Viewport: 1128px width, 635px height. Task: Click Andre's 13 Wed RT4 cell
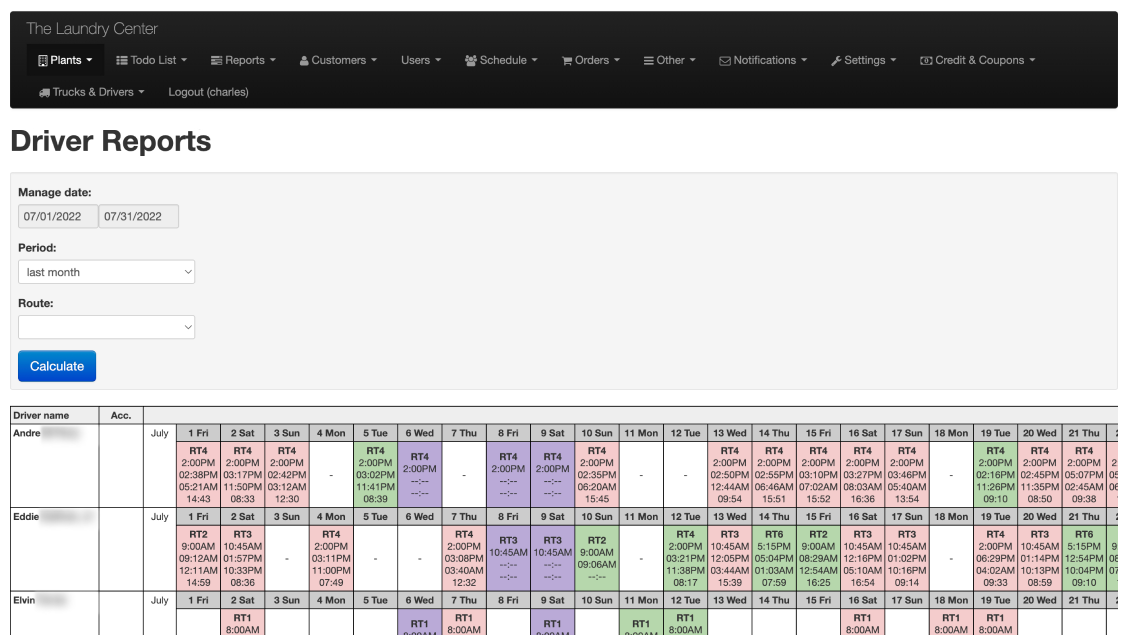click(729, 475)
